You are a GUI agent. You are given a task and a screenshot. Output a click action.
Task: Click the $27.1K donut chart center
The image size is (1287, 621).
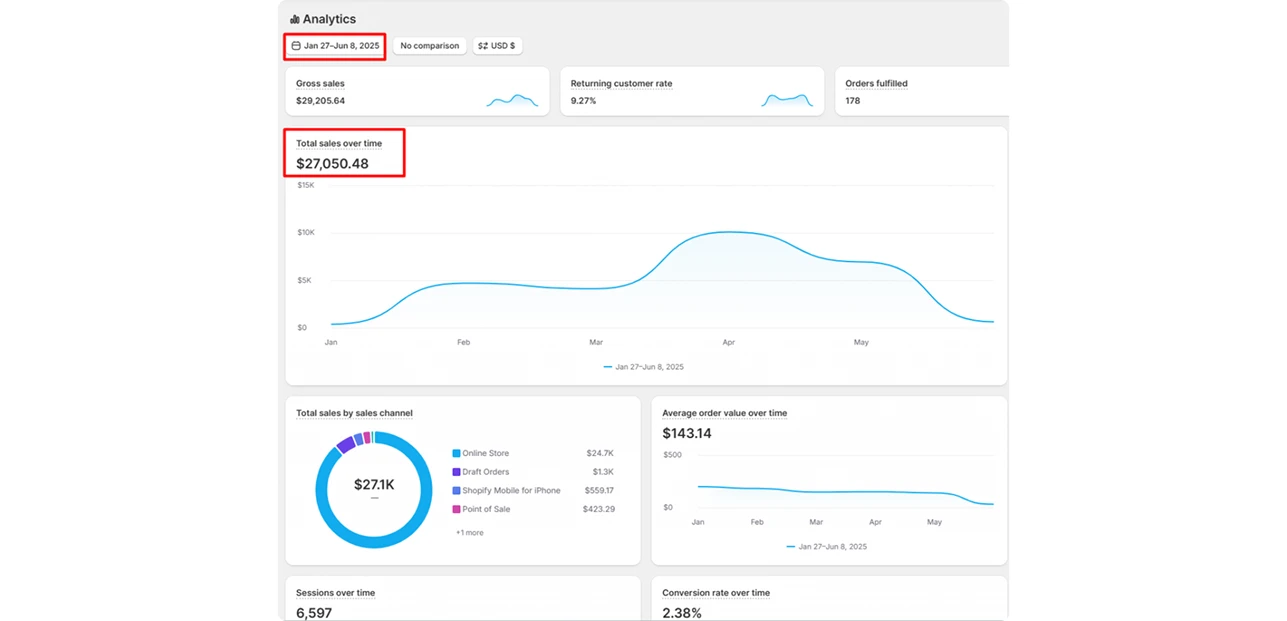pos(374,485)
